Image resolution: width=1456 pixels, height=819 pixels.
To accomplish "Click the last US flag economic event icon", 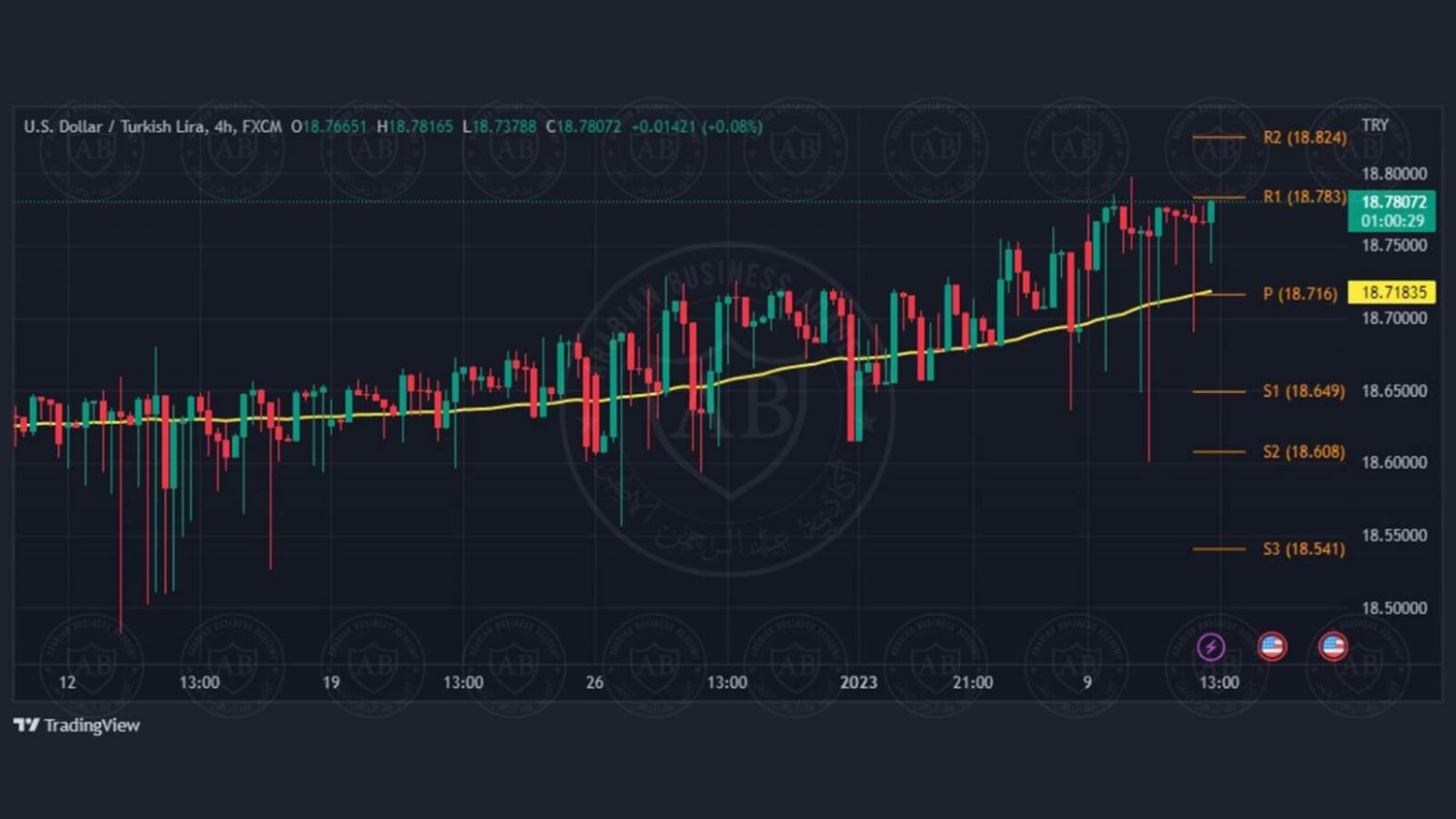I will click(1333, 645).
